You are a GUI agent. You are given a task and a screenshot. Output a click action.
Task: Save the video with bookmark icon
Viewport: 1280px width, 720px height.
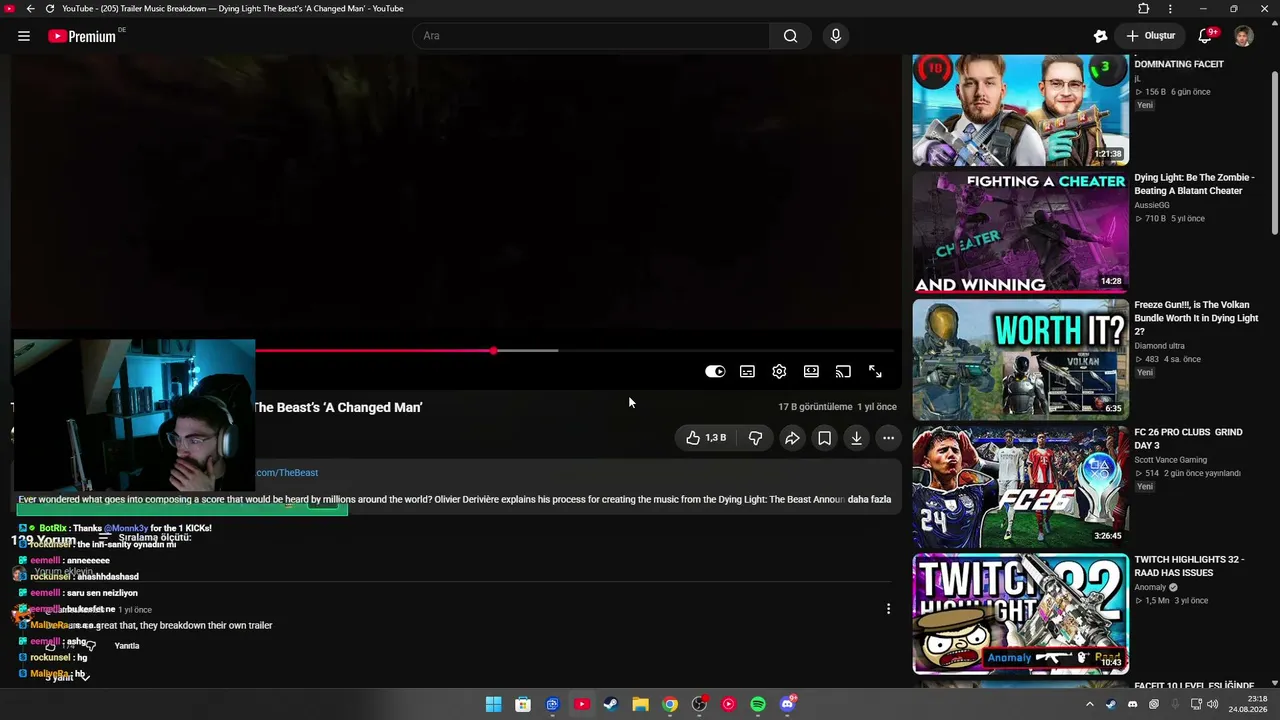[824, 438]
